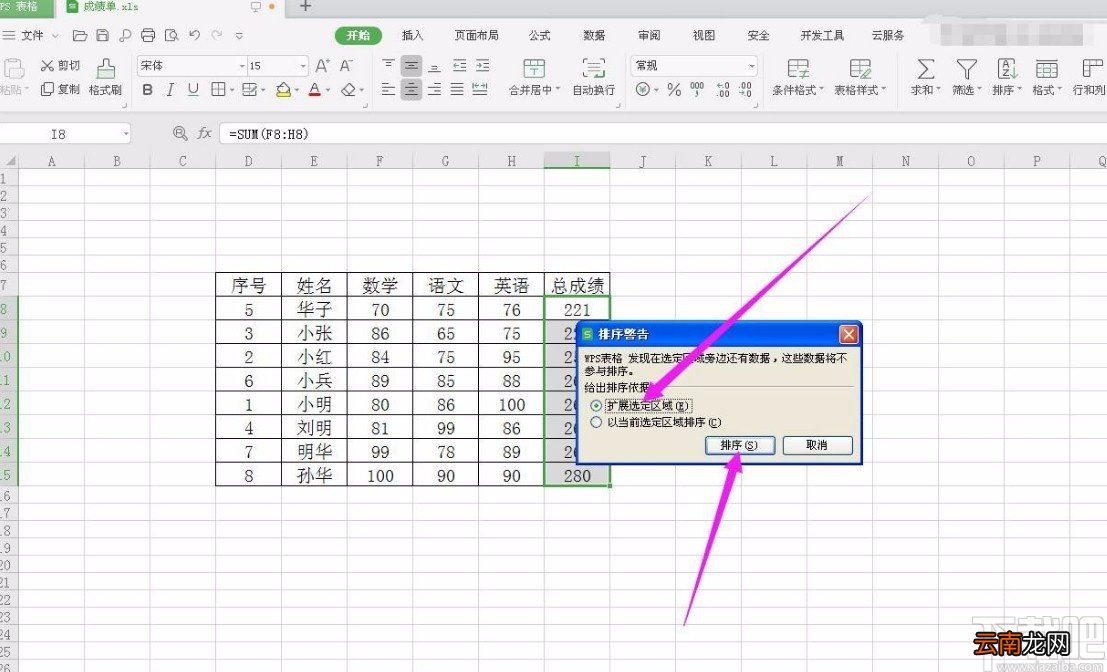Switch to the 审阅 ribbon tab
The height and width of the screenshot is (672, 1107).
click(x=649, y=35)
